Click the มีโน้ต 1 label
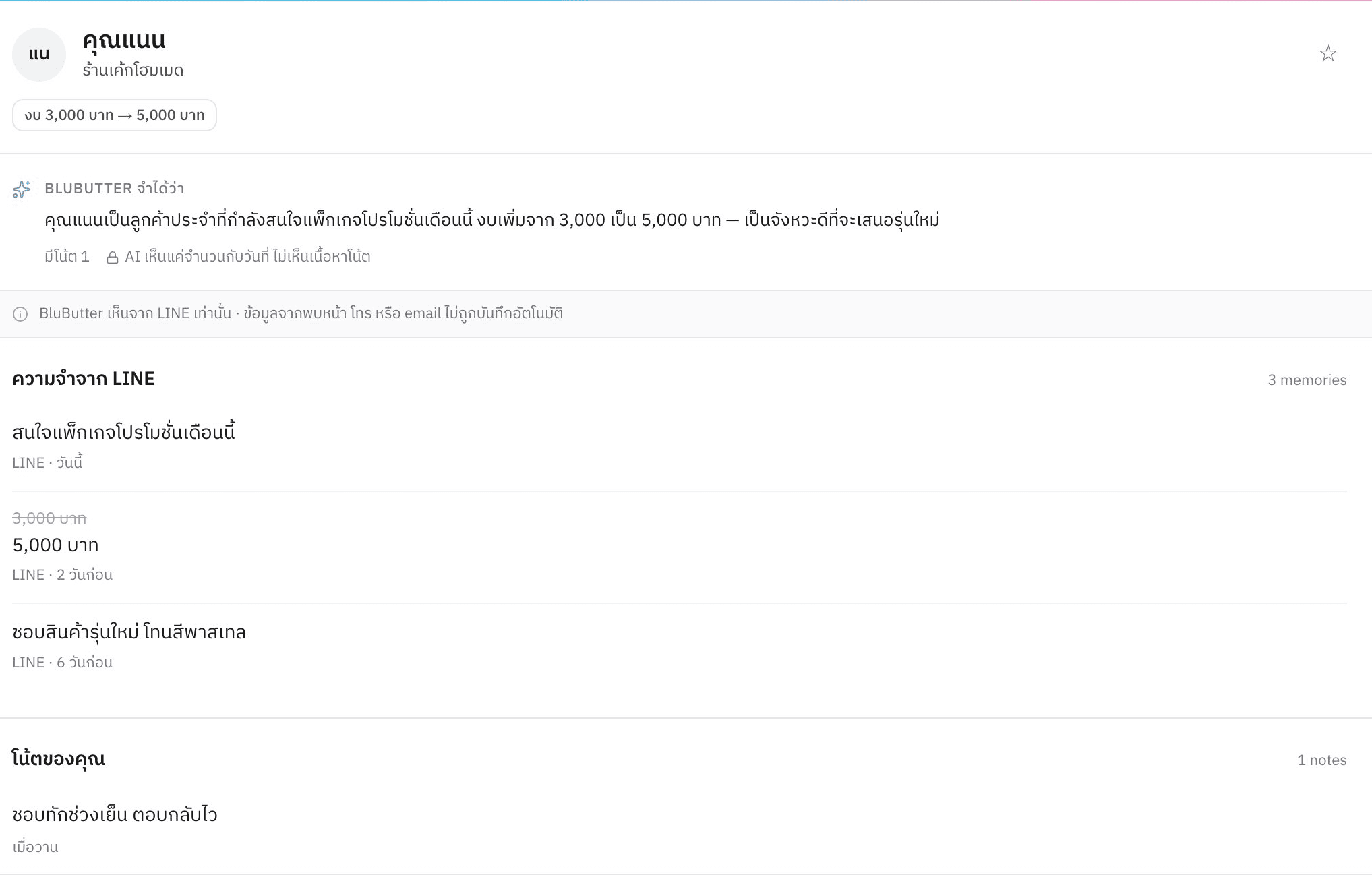 pyautogui.click(x=67, y=256)
